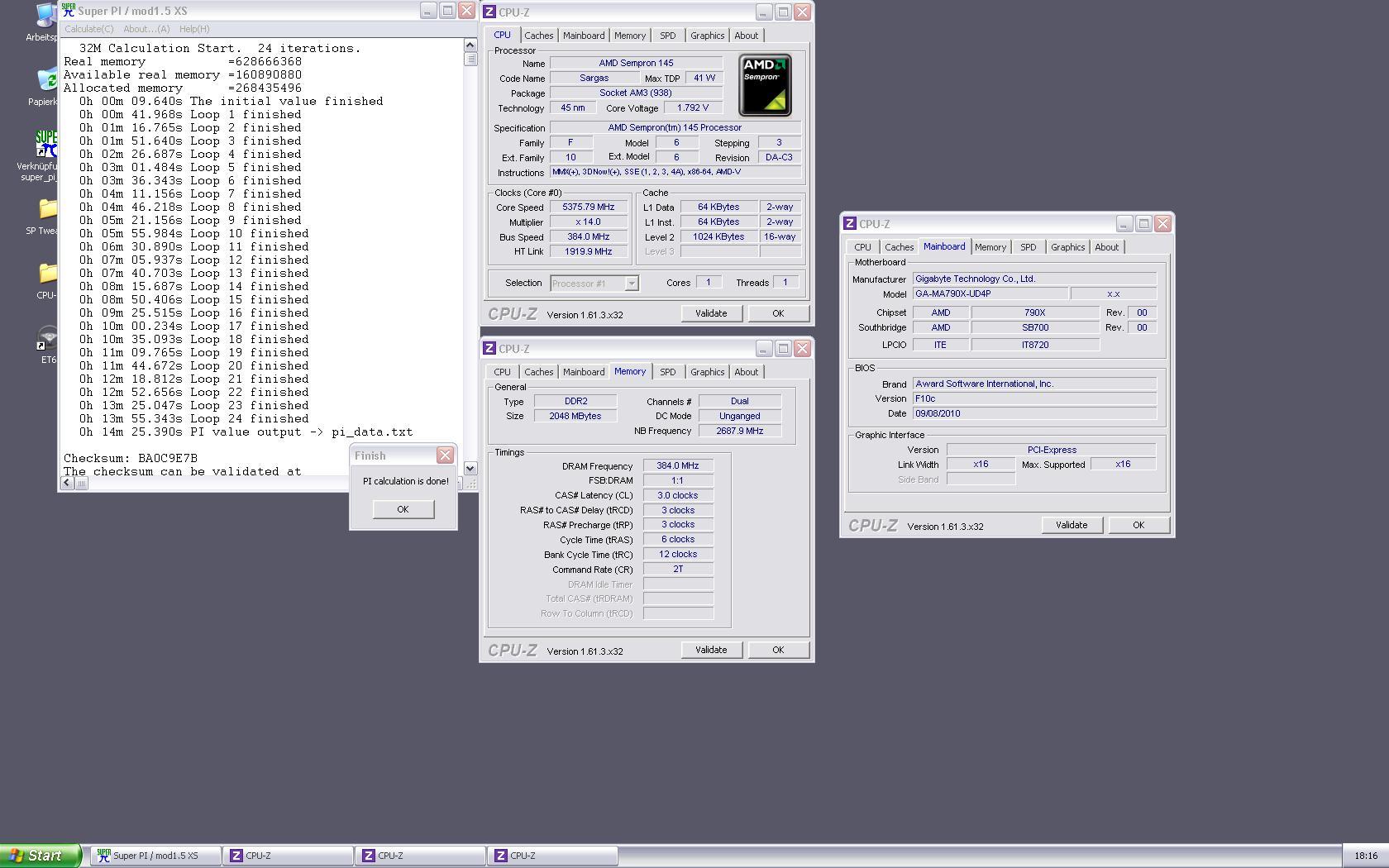1389x868 pixels.
Task: Click Validate in the Memory window
Action: click(711, 650)
